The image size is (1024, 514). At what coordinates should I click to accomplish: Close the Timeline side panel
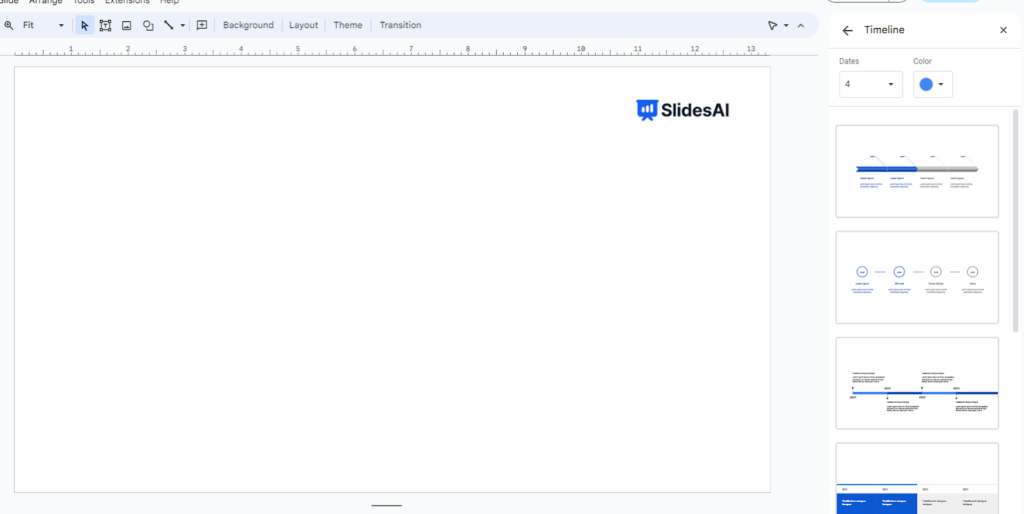pos(1003,30)
